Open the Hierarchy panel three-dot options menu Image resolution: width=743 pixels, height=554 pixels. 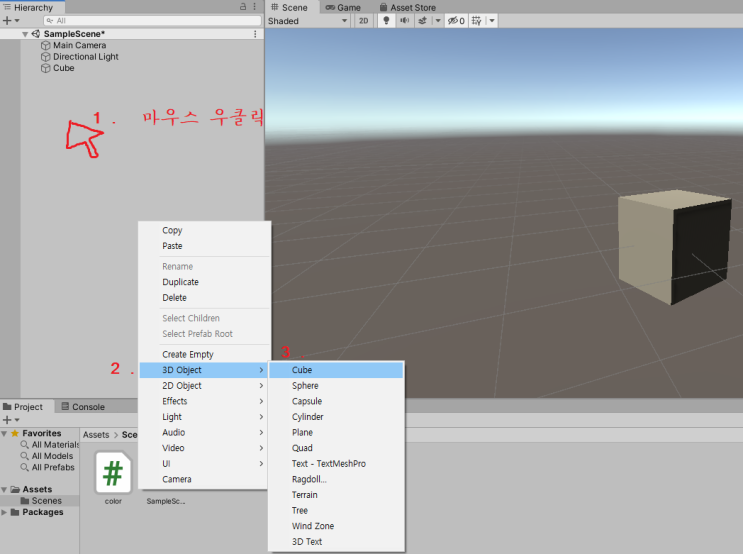point(254,7)
